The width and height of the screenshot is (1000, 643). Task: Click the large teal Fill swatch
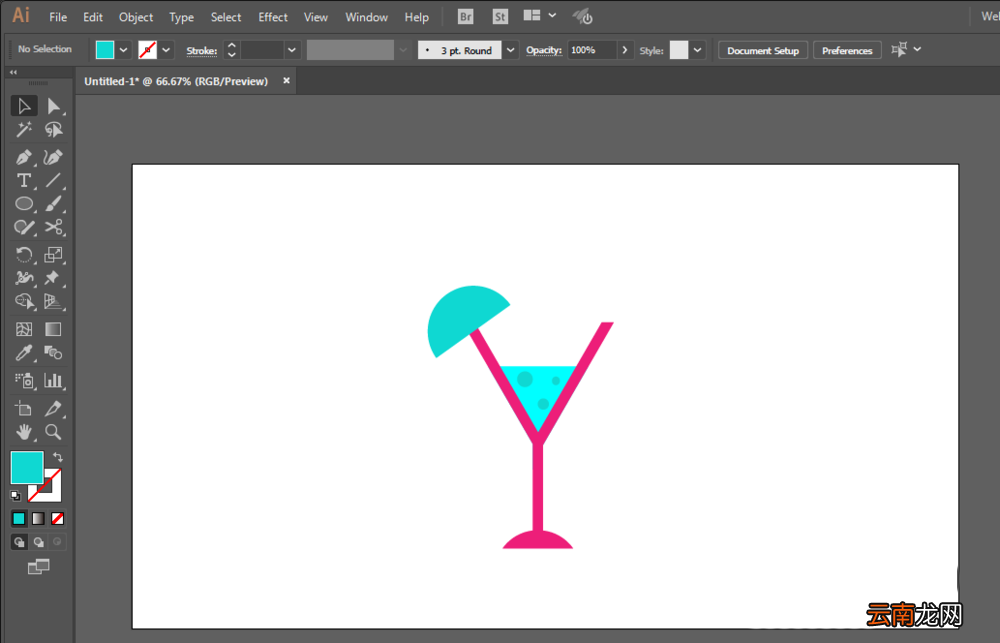27,467
